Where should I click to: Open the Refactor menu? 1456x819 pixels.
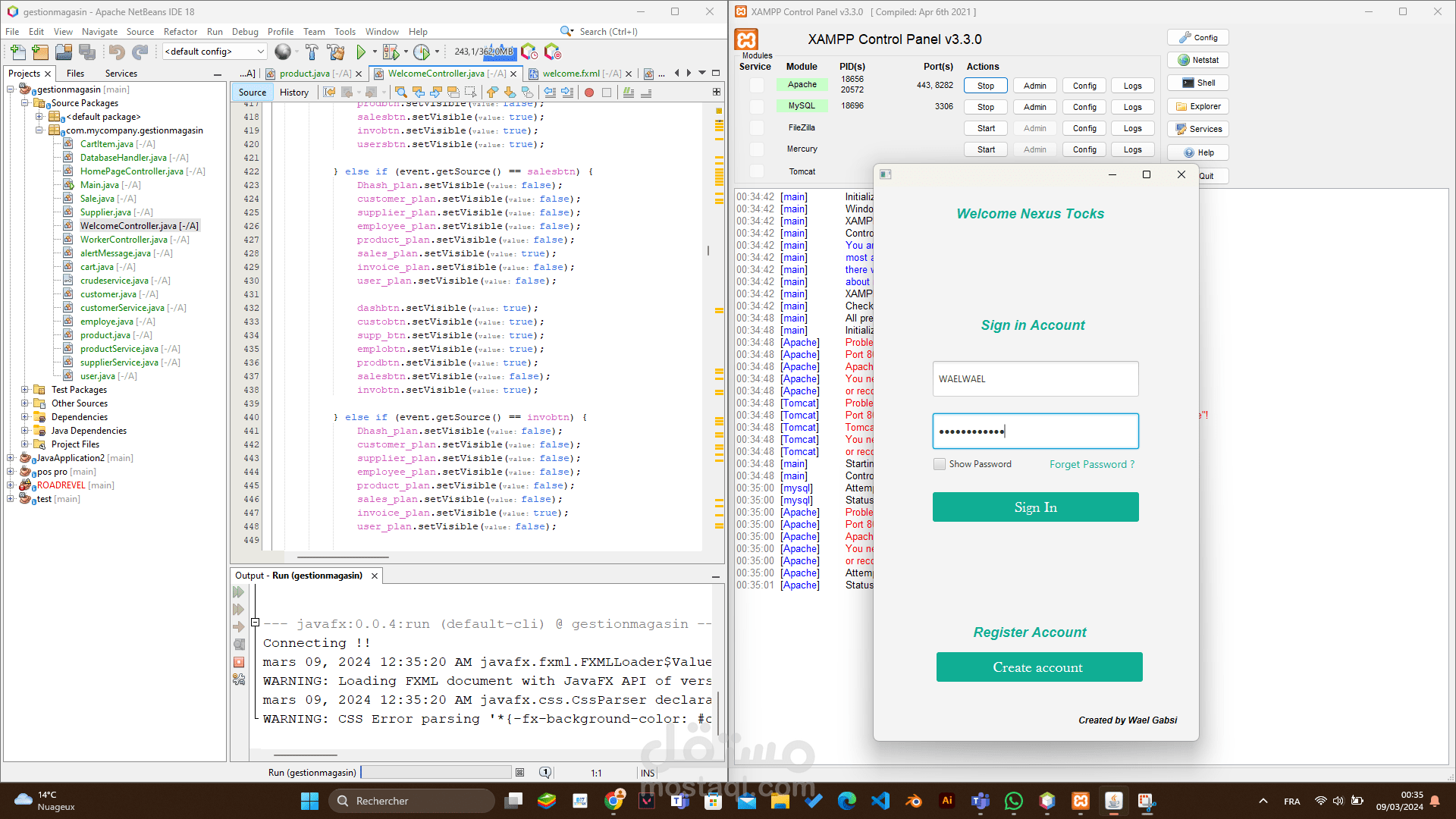(x=180, y=32)
